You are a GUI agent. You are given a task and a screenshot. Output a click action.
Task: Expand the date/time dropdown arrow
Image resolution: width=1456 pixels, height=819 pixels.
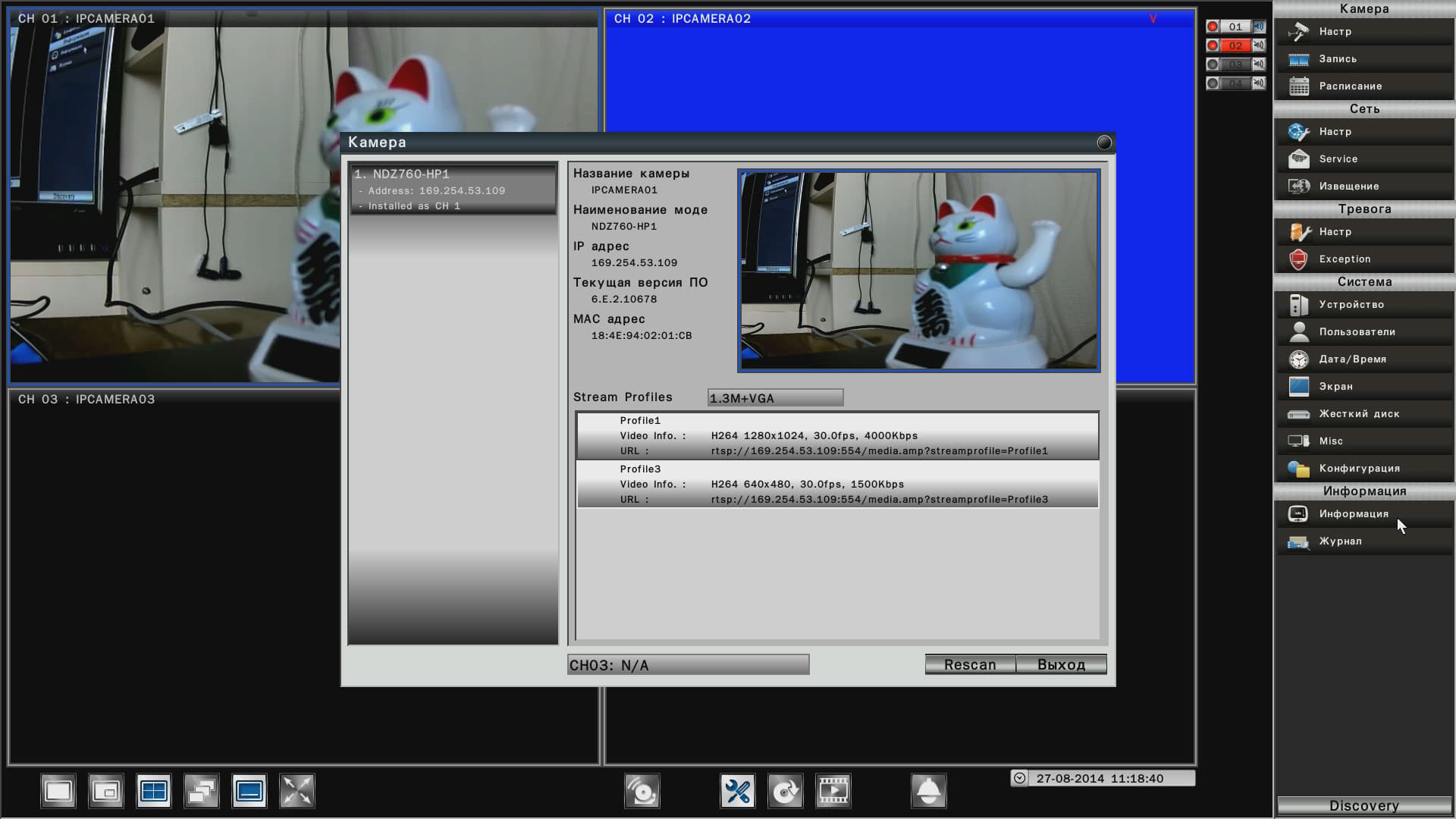pyautogui.click(x=1020, y=778)
